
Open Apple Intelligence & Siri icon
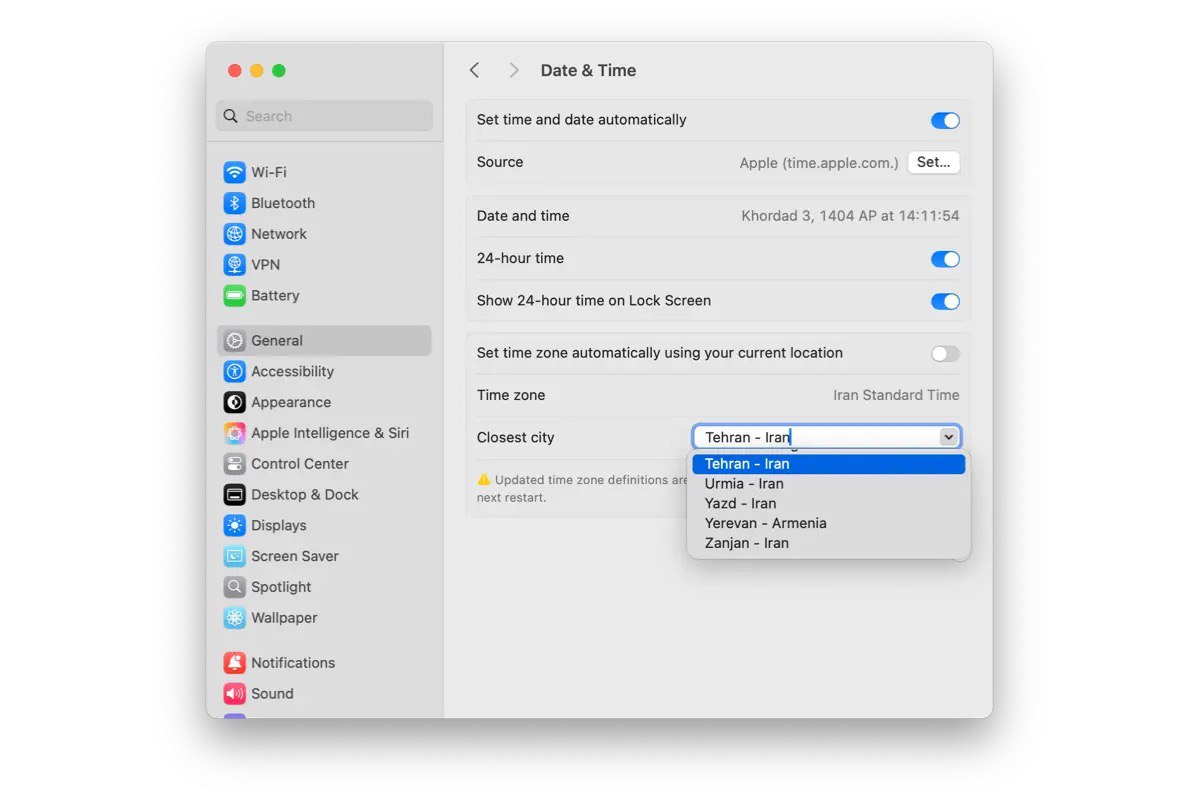(x=235, y=433)
